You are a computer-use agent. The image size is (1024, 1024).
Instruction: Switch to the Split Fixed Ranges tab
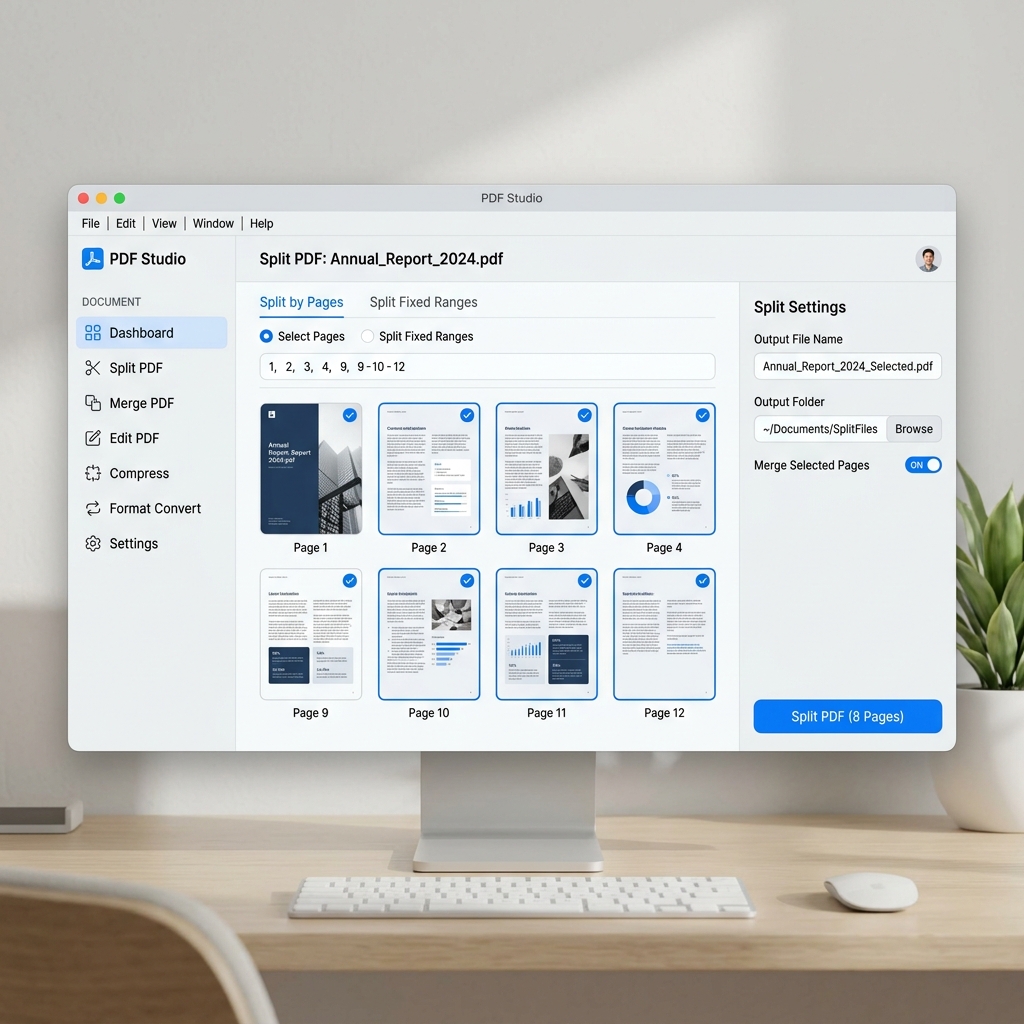pyautogui.click(x=423, y=302)
